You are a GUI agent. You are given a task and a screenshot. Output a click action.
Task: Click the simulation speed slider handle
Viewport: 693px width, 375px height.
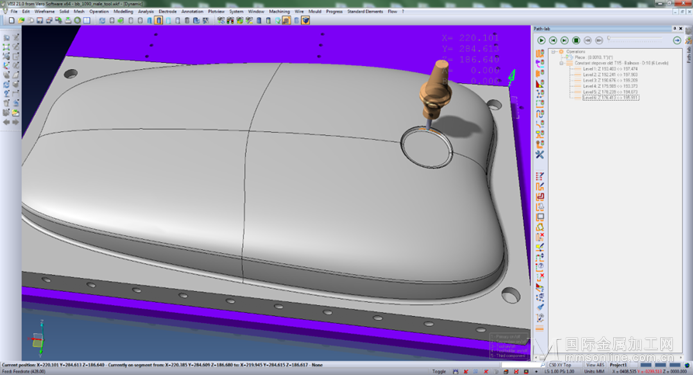pyautogui.click(x=609, y=38)
